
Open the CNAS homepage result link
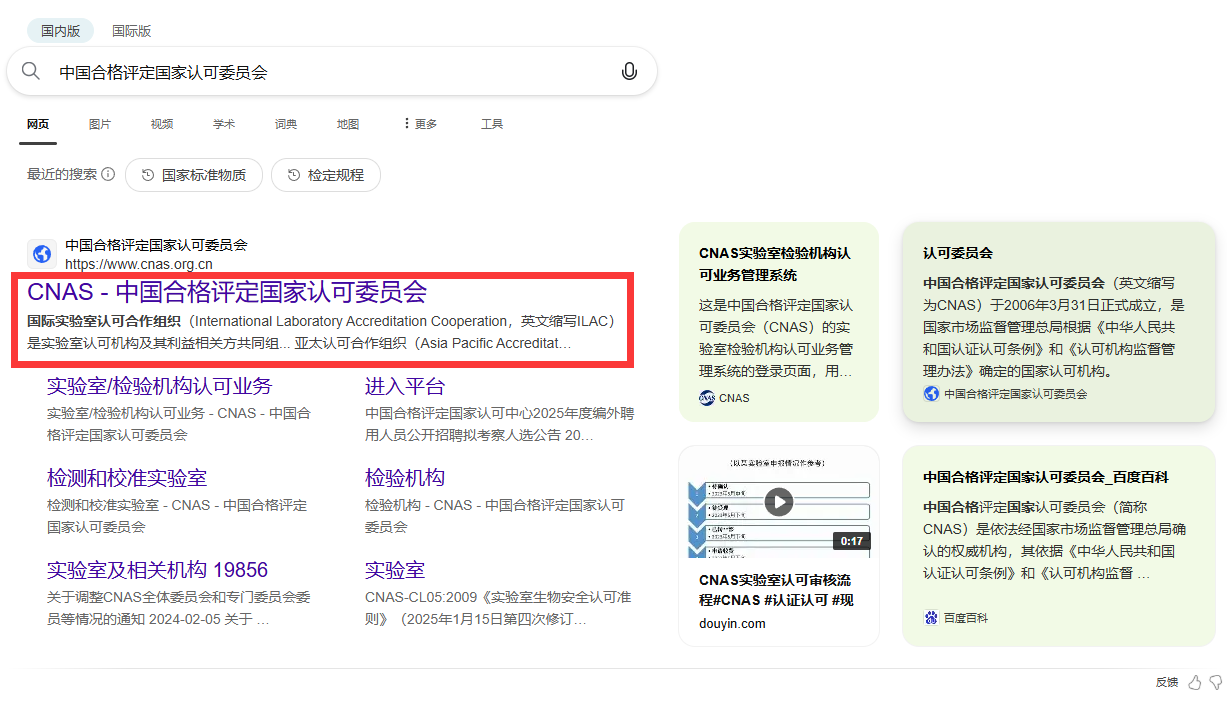coord(227,292)
